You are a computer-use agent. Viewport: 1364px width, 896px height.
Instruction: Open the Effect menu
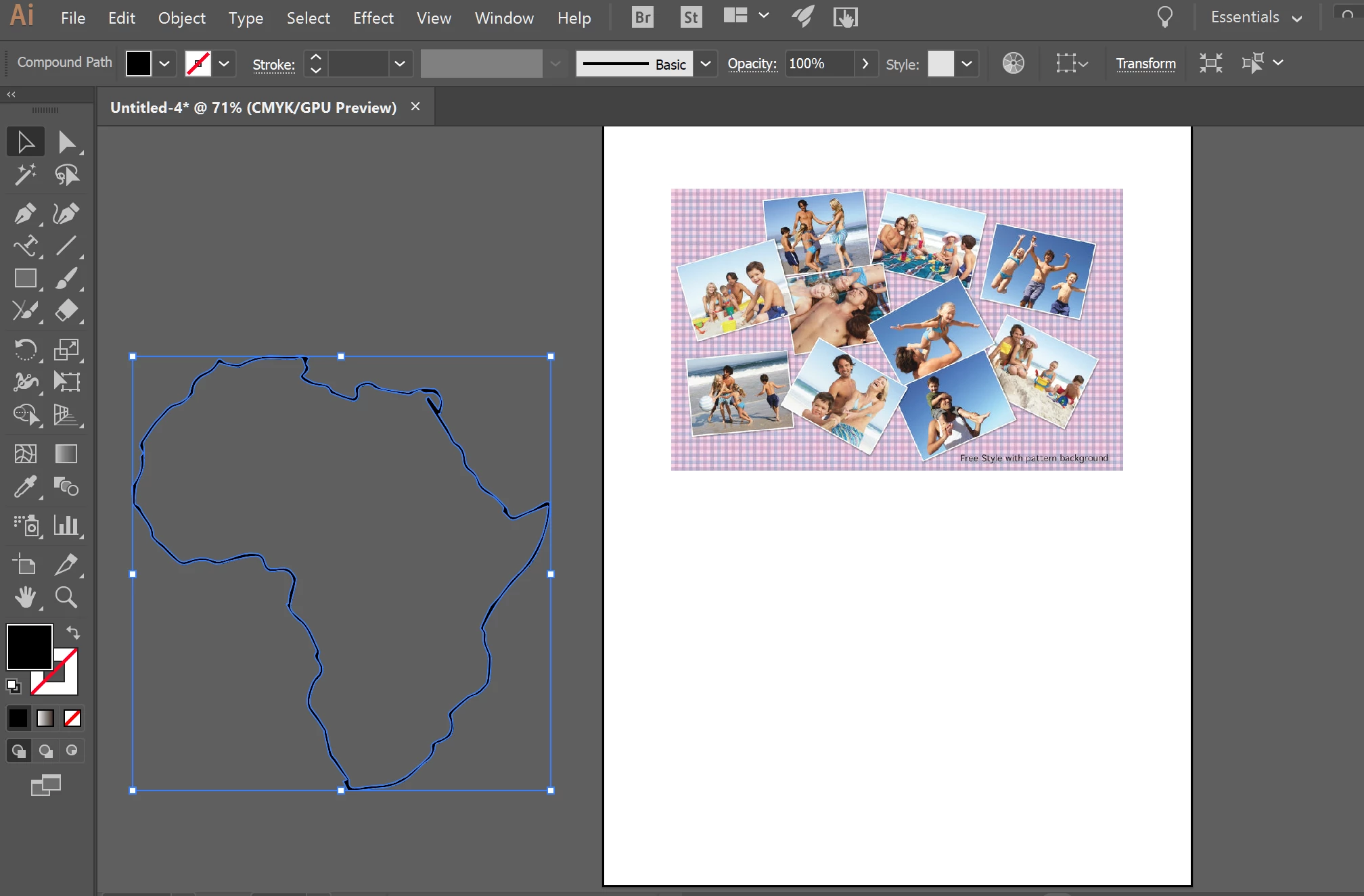point(373,18)
